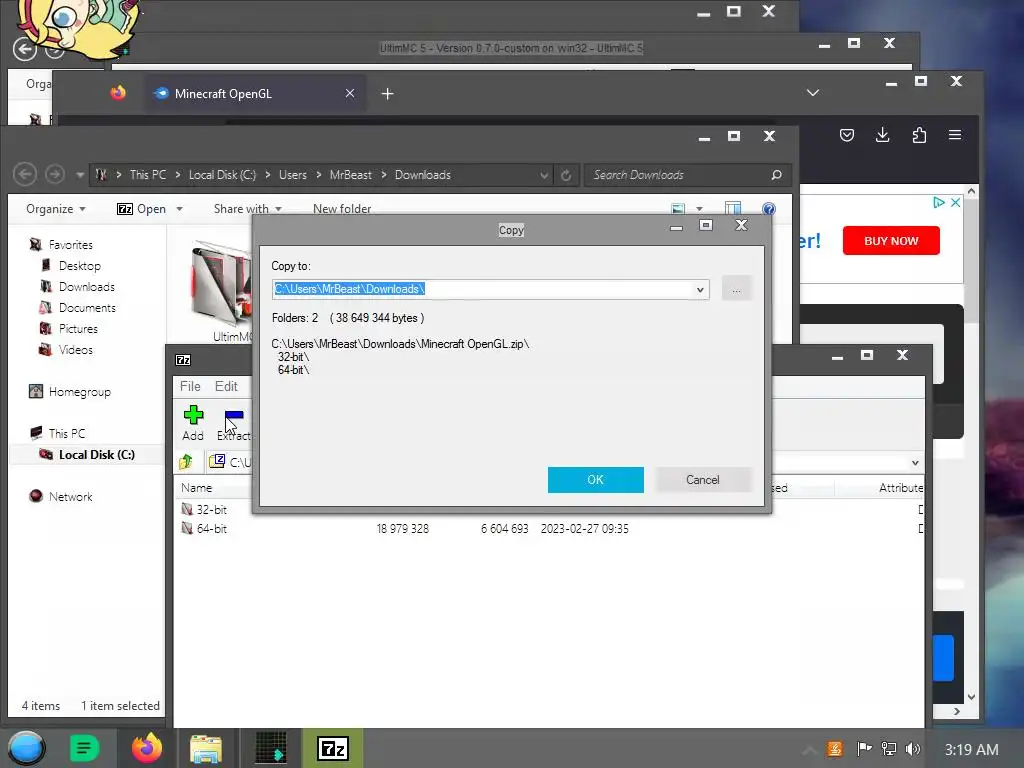Sort 7-Zip list by Name column

coord(197,487)
